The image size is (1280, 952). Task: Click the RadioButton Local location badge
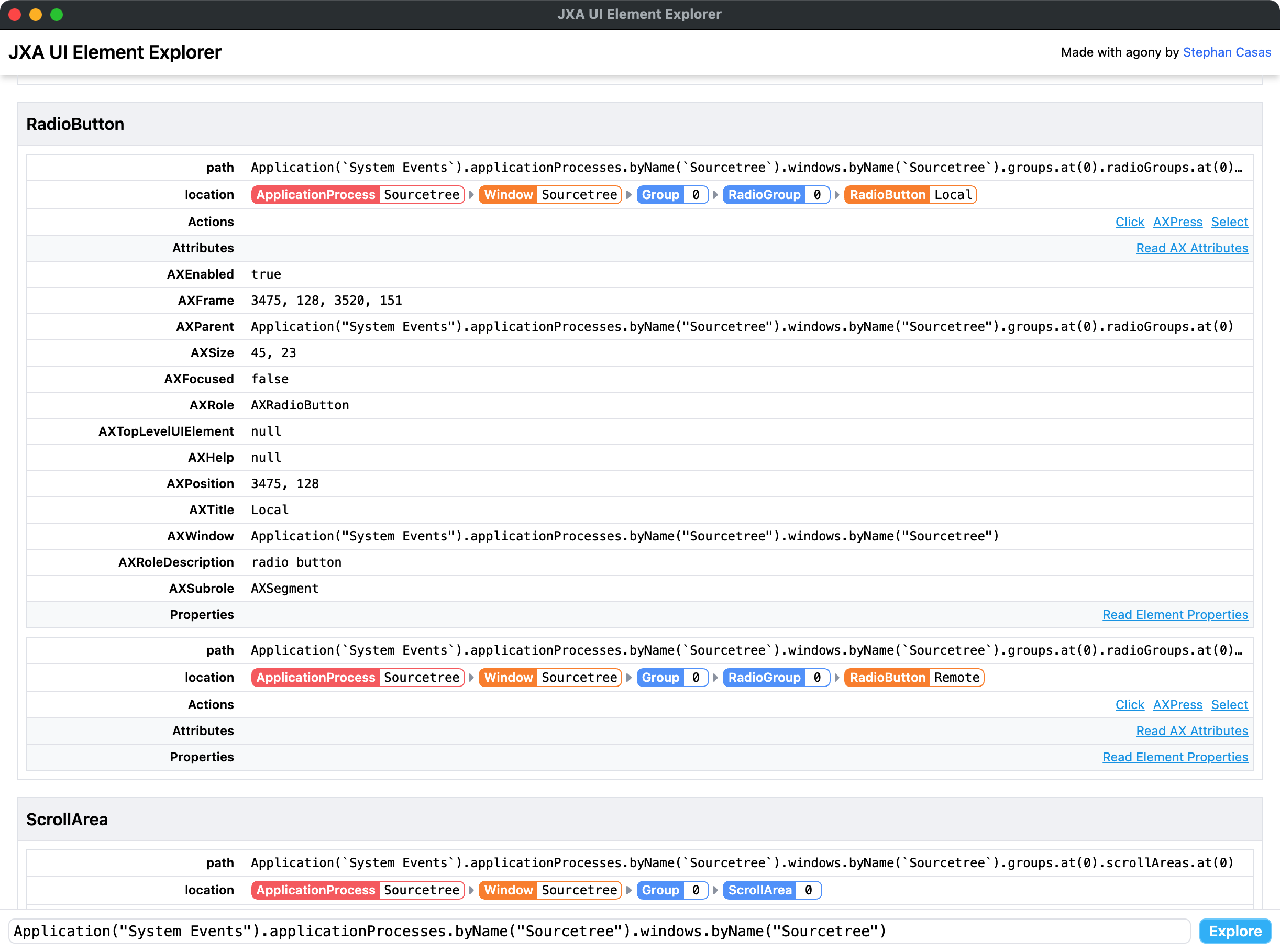[909, 195]
